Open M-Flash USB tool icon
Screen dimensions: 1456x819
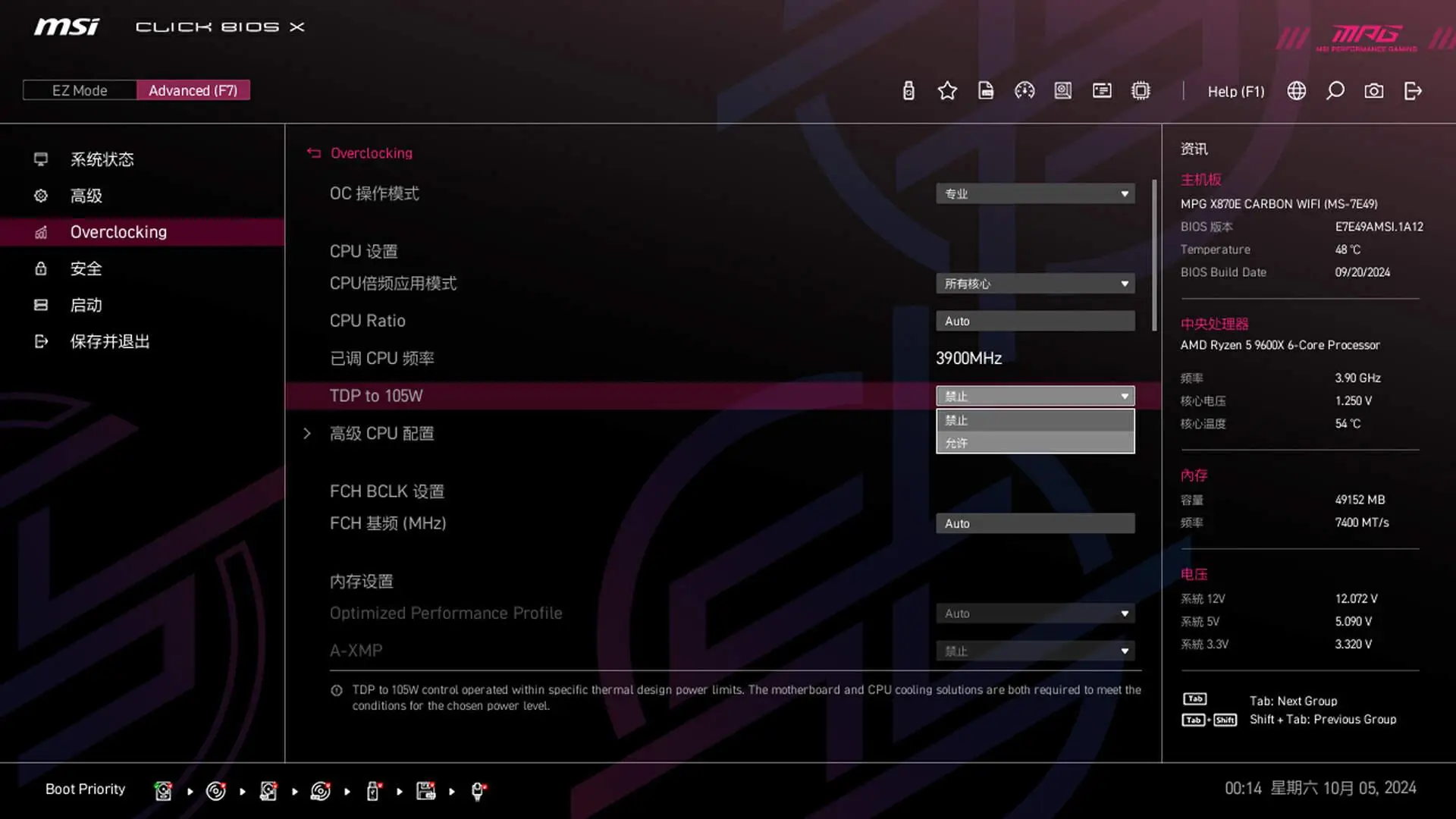point(908,91)
